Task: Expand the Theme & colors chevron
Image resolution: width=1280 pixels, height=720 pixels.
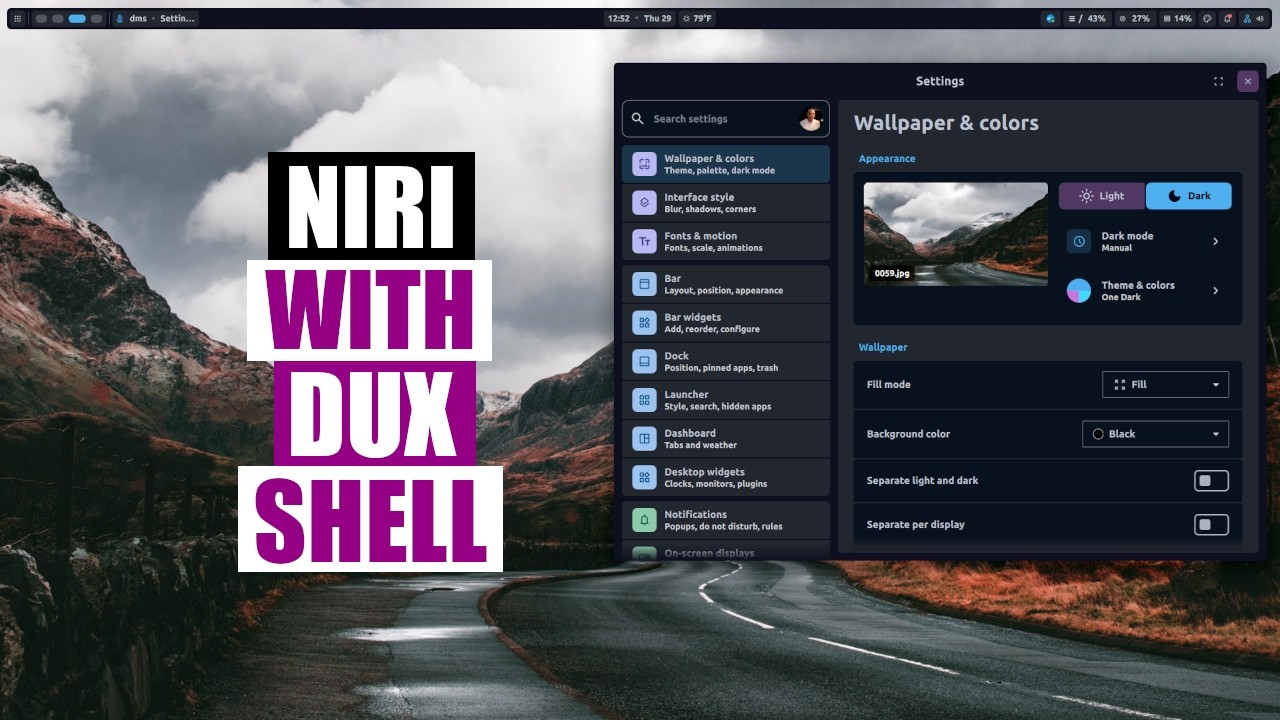Action: pos(1216,291)
